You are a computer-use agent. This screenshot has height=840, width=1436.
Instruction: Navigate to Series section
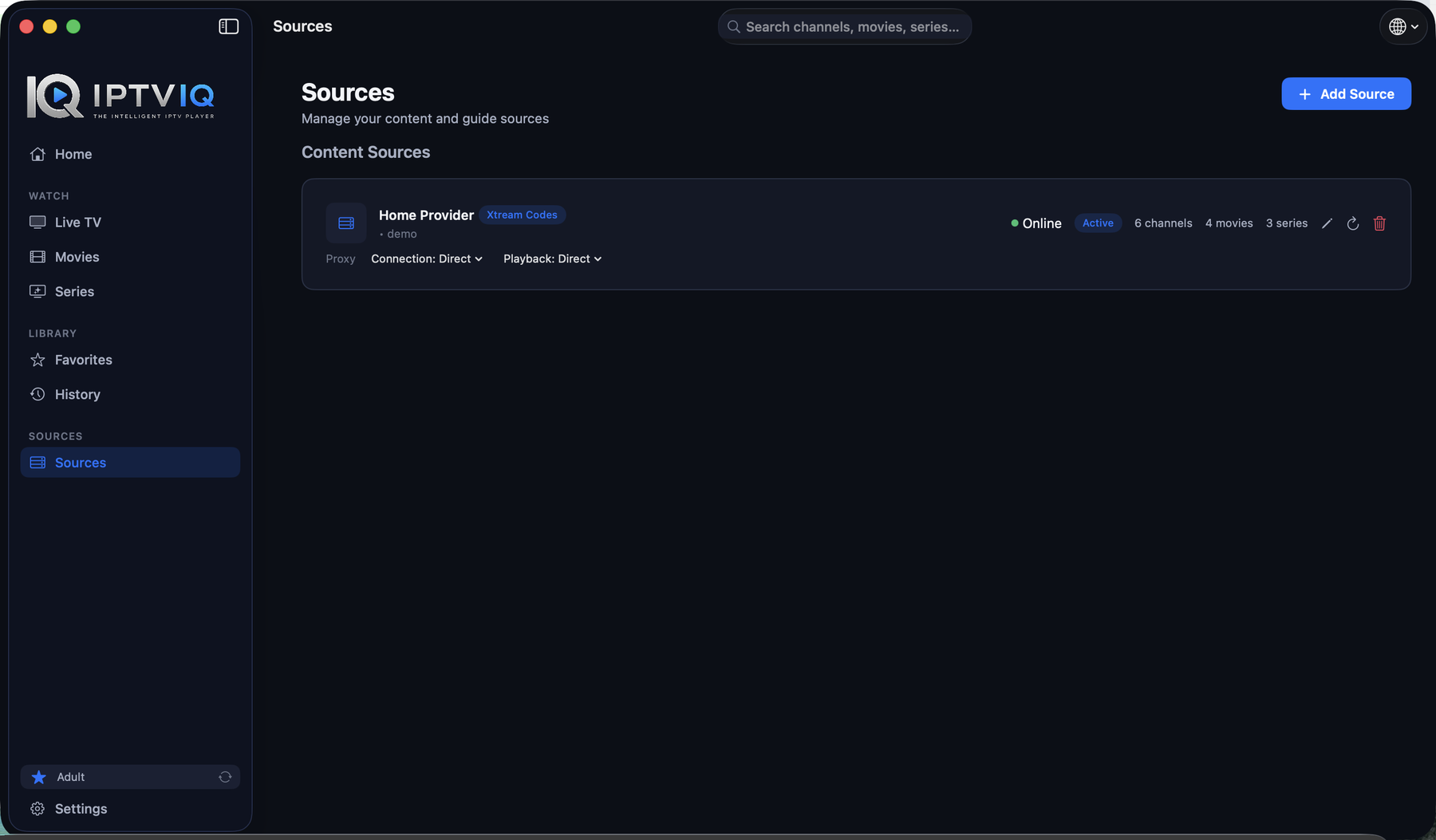click(x=130, y=291)
